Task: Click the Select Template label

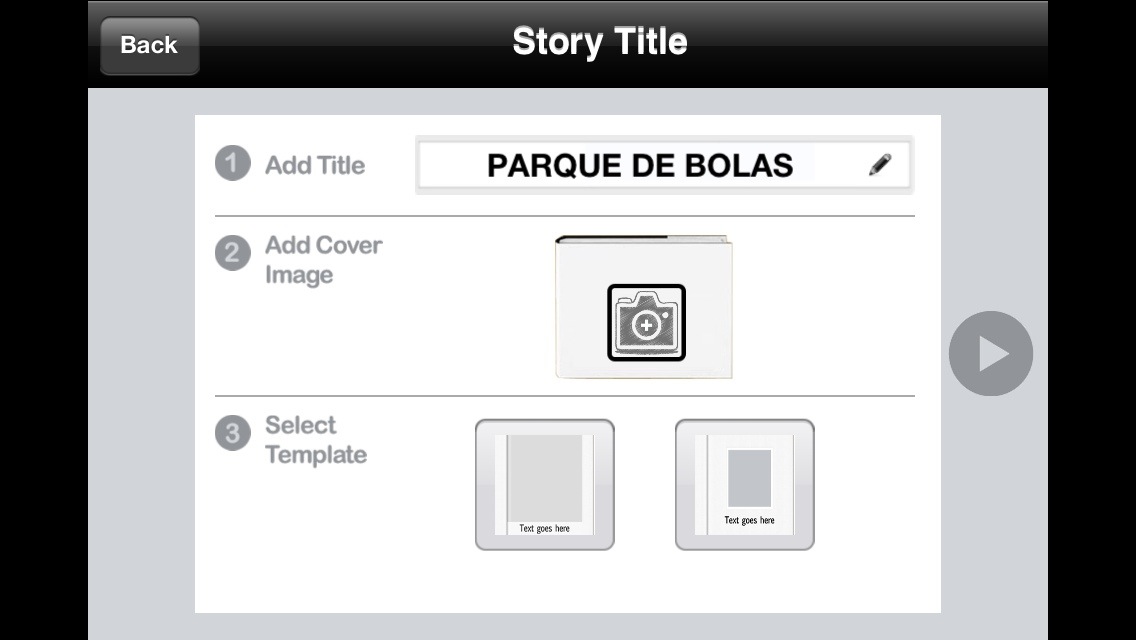Action: click(315, 440)
